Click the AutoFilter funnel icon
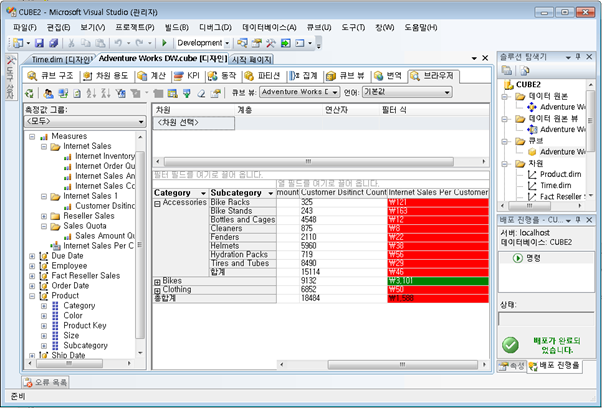The height and width of the screenshot is (408, 602). [x=120, y=93]
